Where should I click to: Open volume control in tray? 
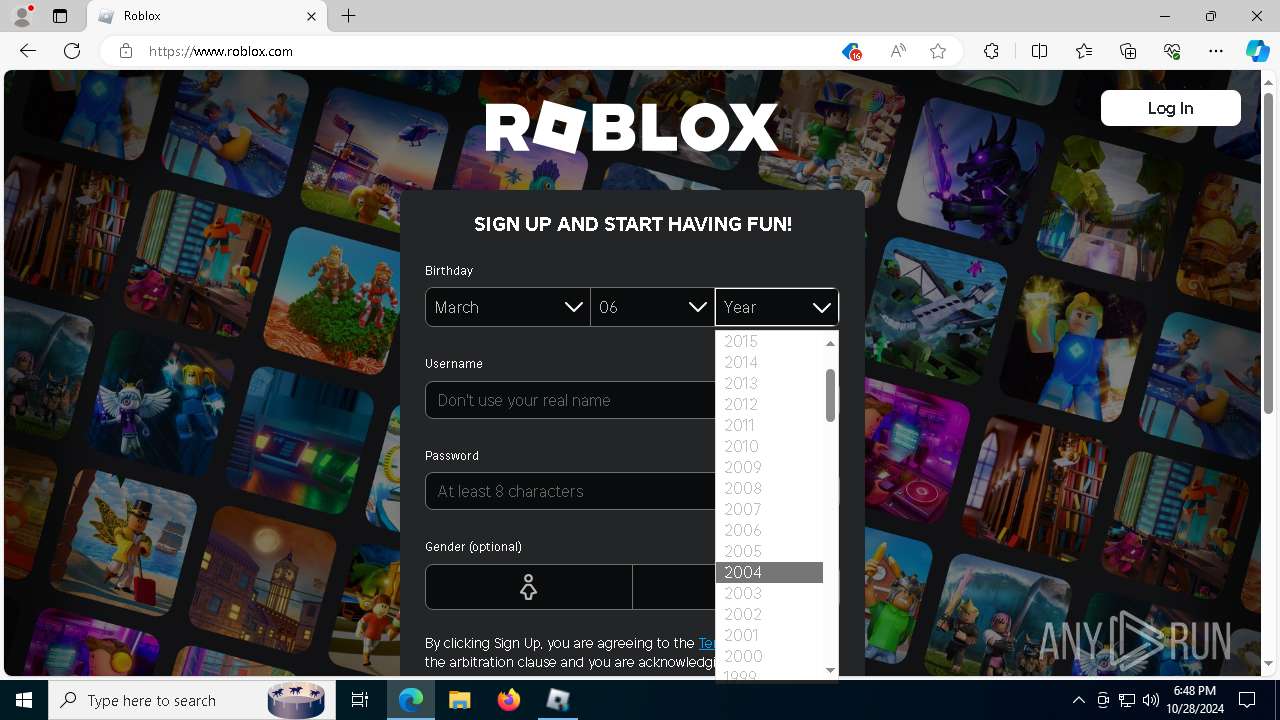click(1150, 700)
